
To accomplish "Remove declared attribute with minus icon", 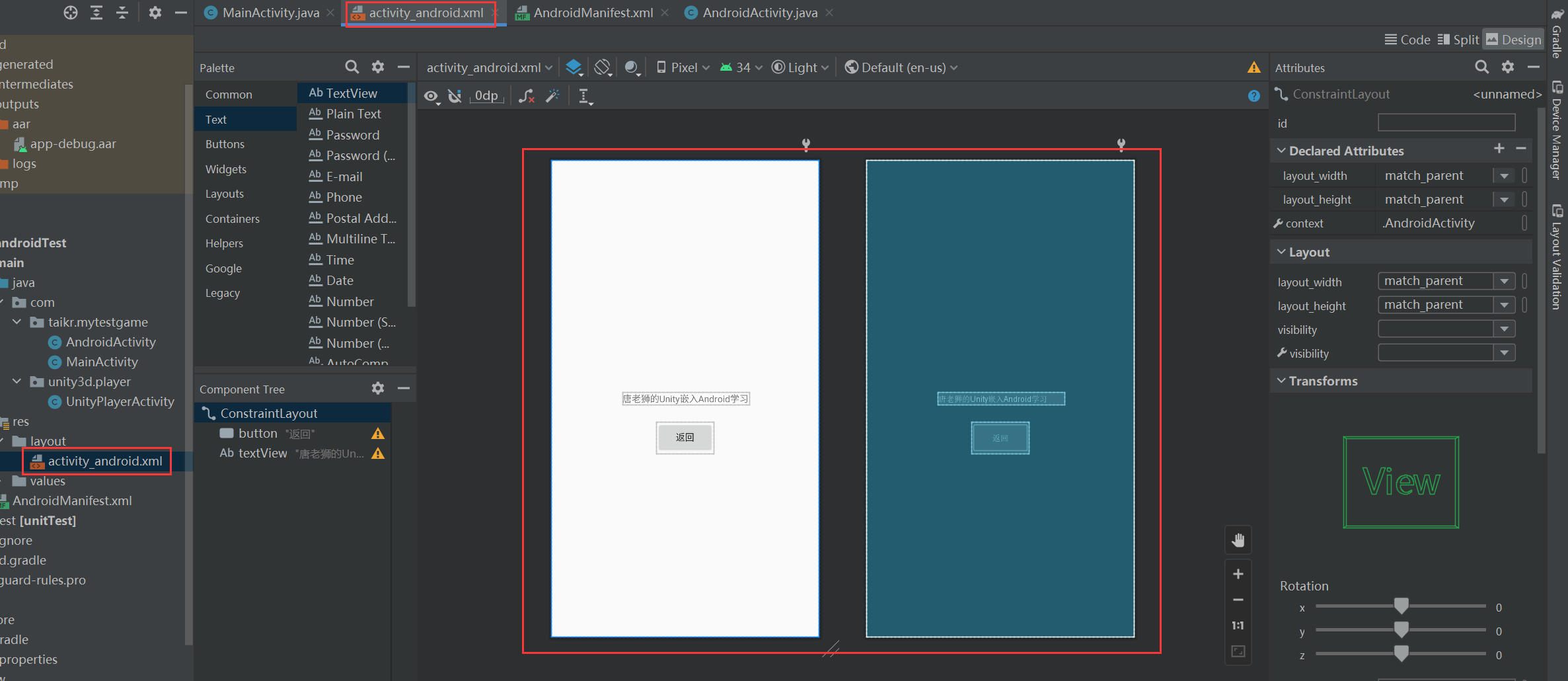I will tap(1521, 149).
